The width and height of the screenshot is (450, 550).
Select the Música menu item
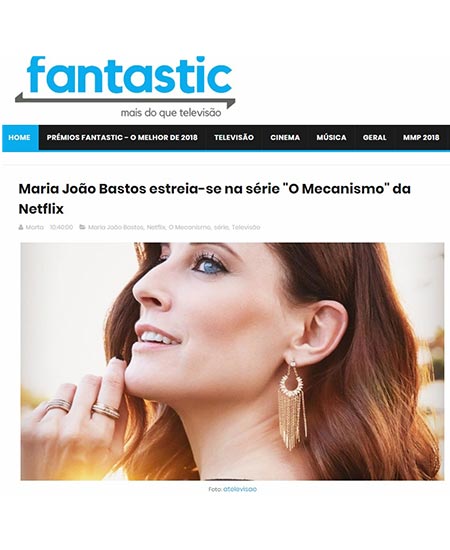(x=331, y=138)
